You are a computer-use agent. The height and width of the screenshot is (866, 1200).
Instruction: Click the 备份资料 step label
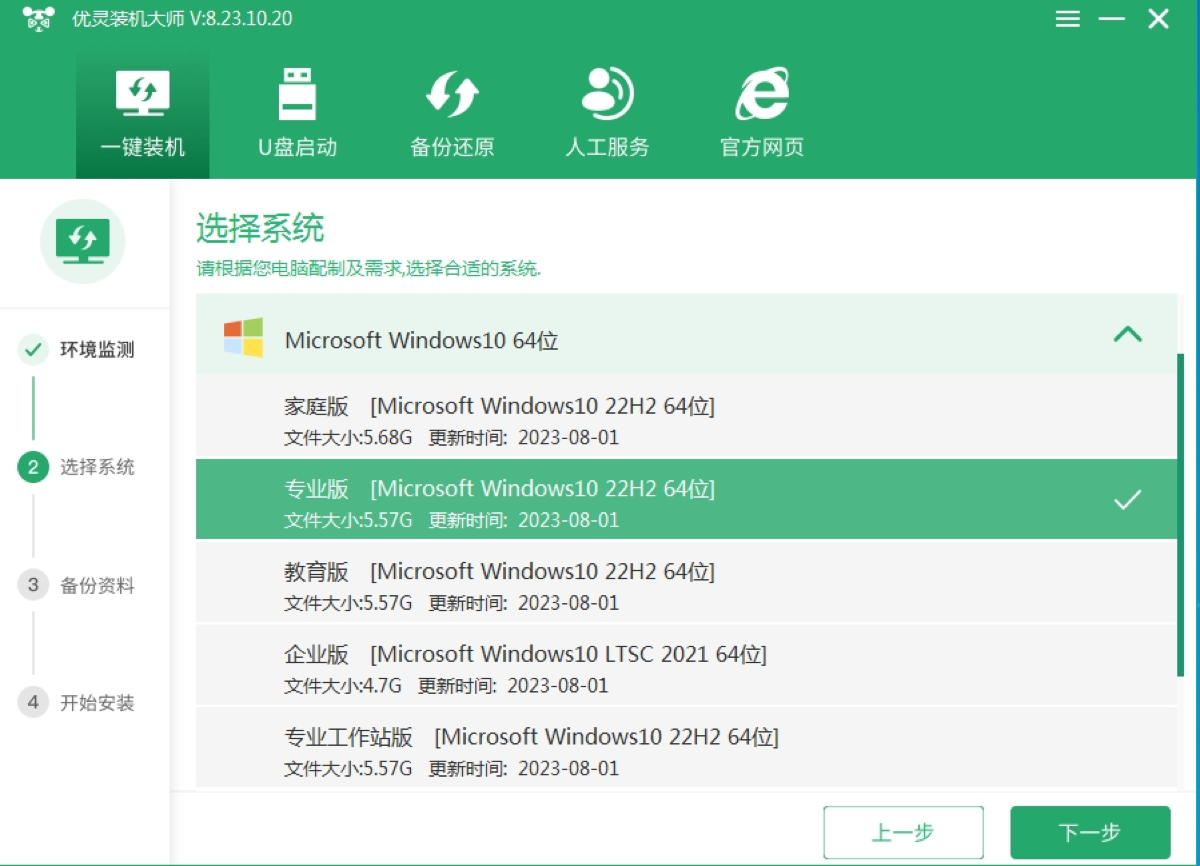97,585
